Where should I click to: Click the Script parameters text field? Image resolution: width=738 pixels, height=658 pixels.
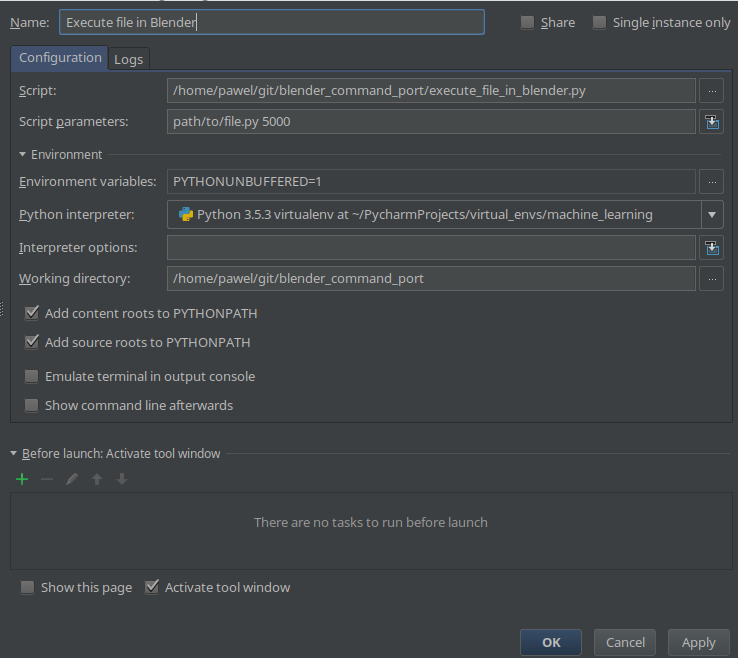[431, 121]
